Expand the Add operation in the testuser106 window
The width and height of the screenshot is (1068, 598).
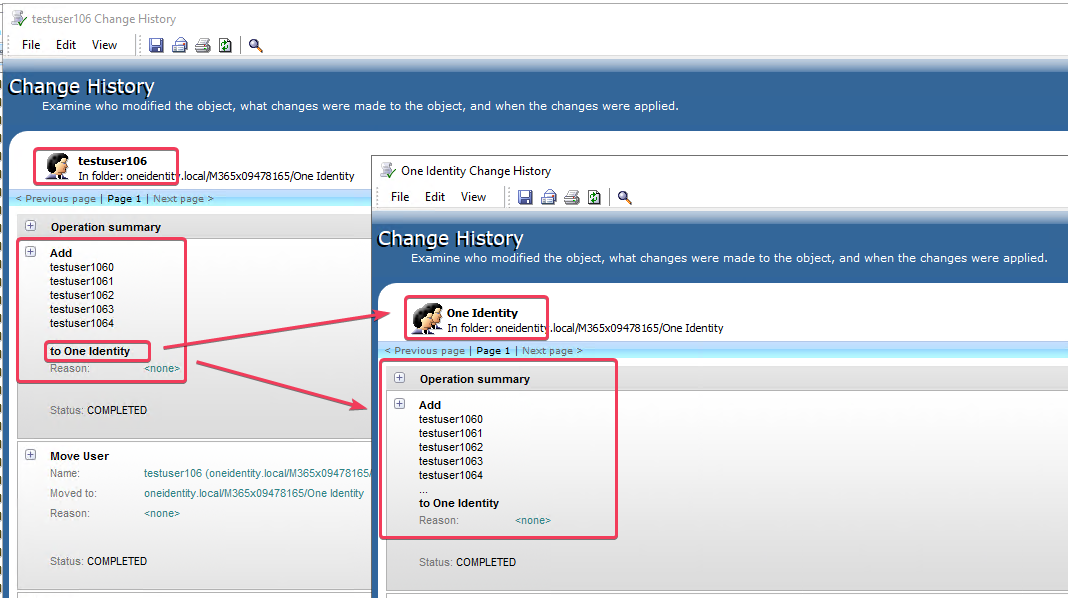pyautogui.click(x=31, y=251)
